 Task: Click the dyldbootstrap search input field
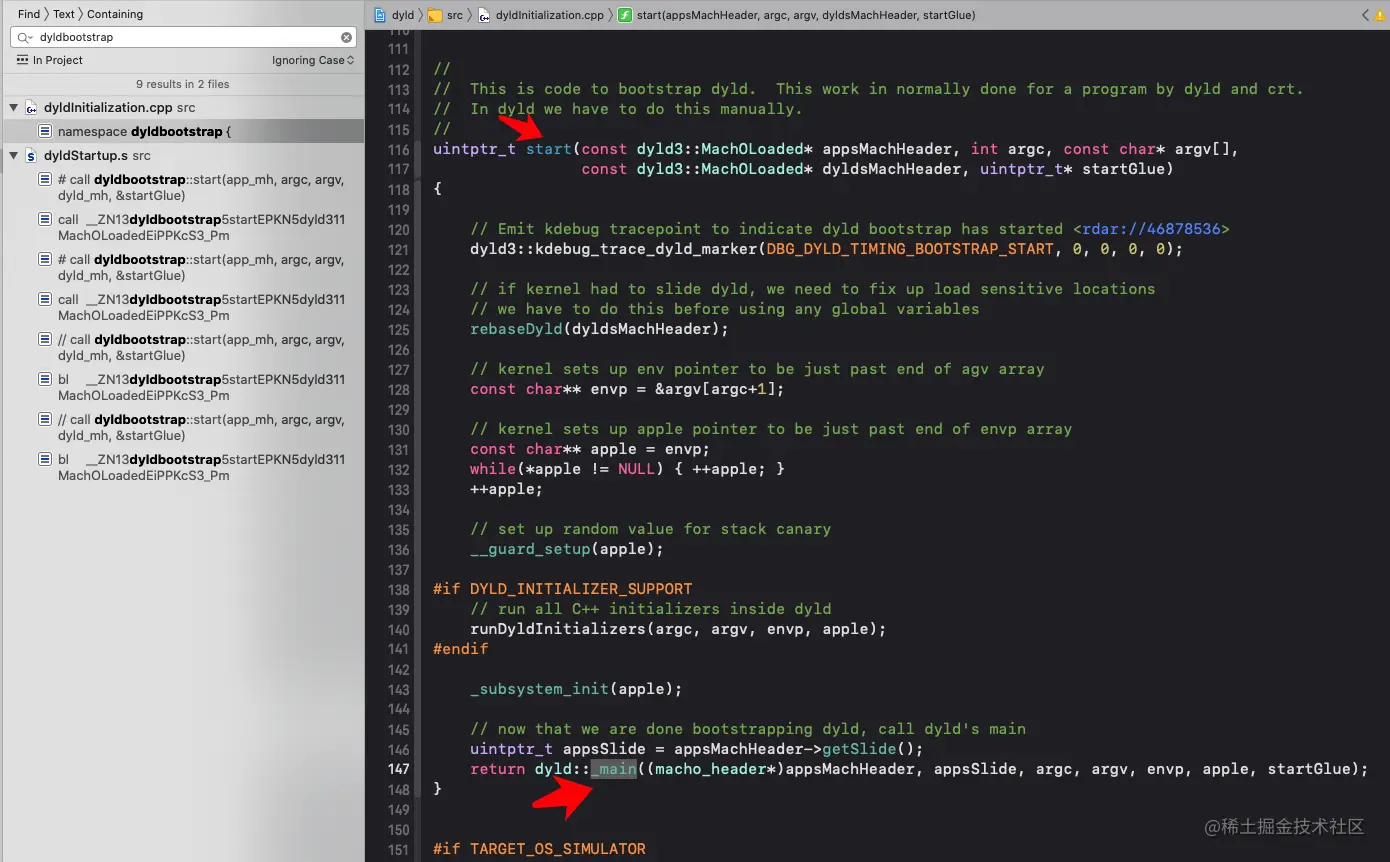tap(183, 37)
